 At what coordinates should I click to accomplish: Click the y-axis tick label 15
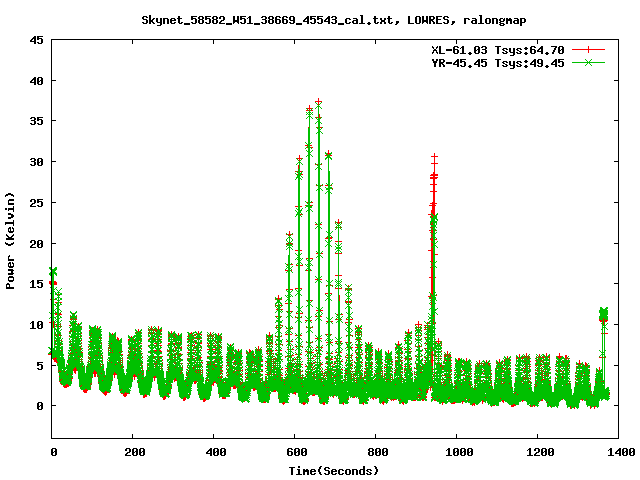tap(36, 284)
